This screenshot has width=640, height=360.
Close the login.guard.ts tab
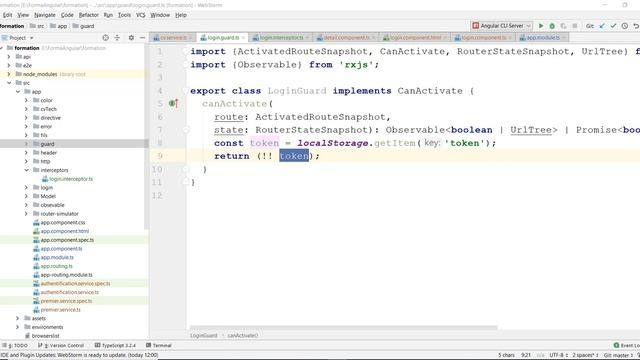(x=243, y=38)
